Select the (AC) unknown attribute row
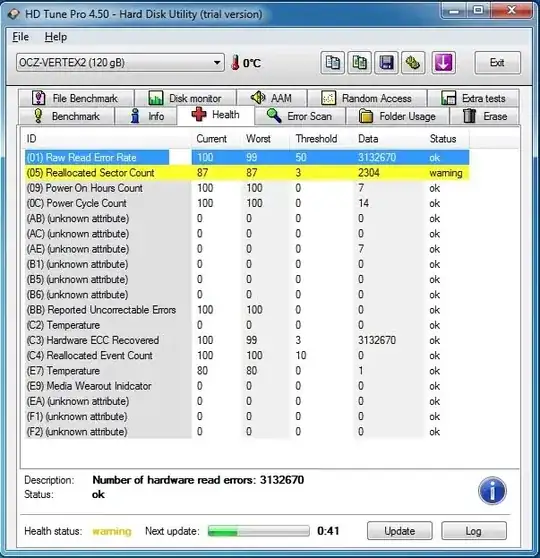The height and width of the screenshot is (558, 540). click(247, 234)
